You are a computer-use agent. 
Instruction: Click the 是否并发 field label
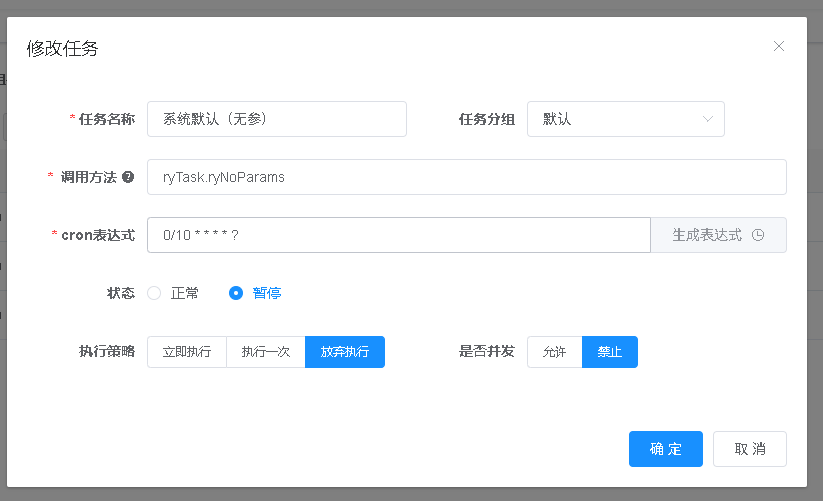click(486, 352)
